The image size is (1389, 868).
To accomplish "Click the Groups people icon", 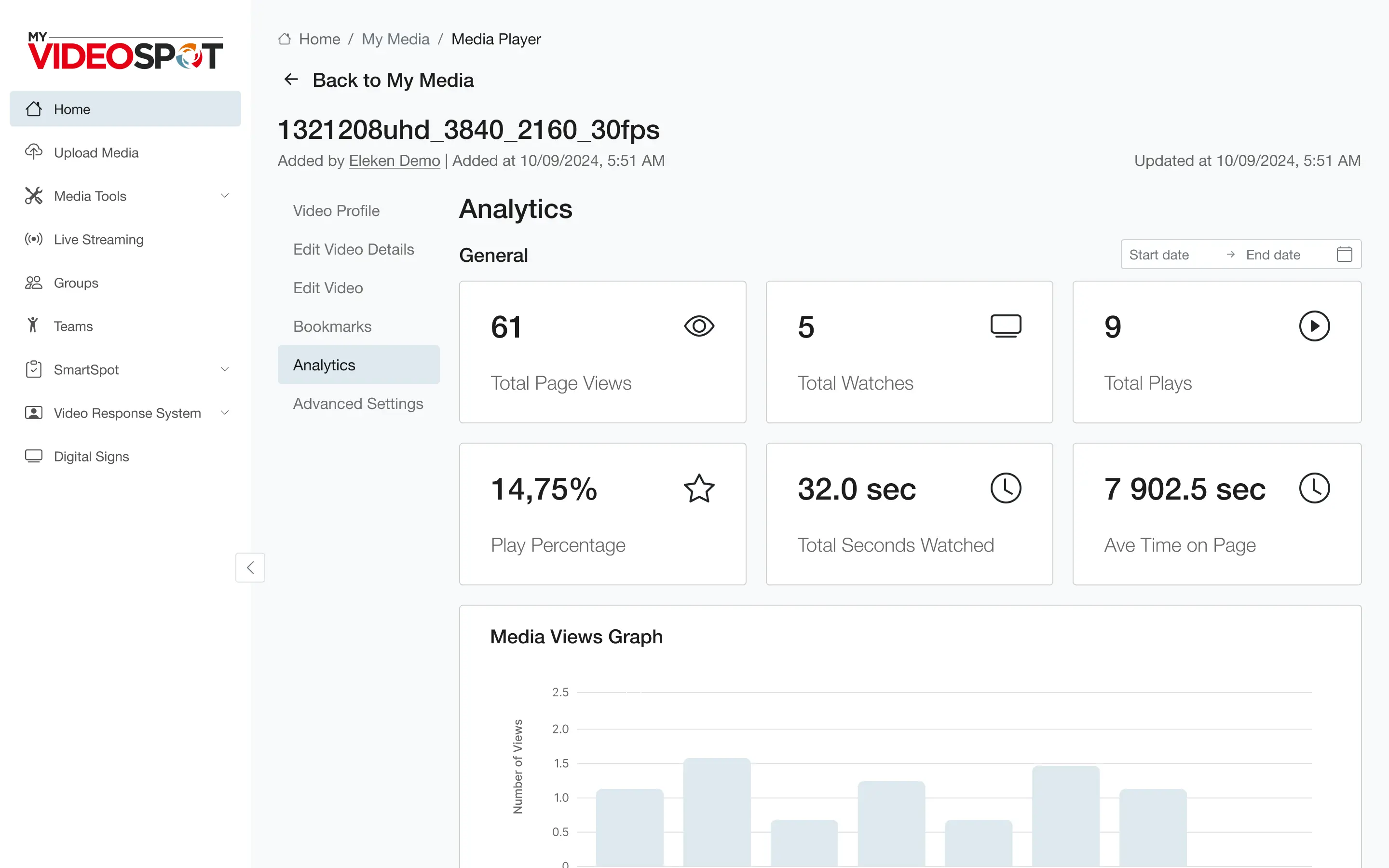I will coord(33,283).
